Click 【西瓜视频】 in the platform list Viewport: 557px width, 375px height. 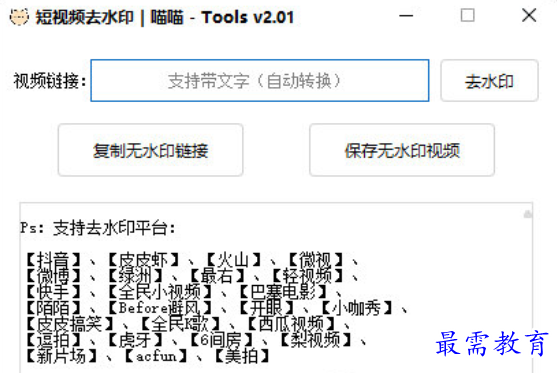(x=291, y=324)
